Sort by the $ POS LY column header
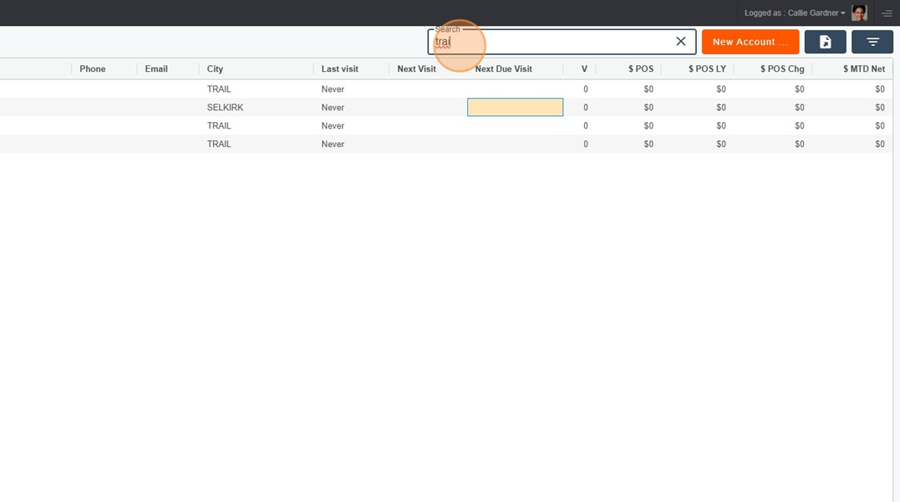900x502 pixels. [x=707, y=69]
